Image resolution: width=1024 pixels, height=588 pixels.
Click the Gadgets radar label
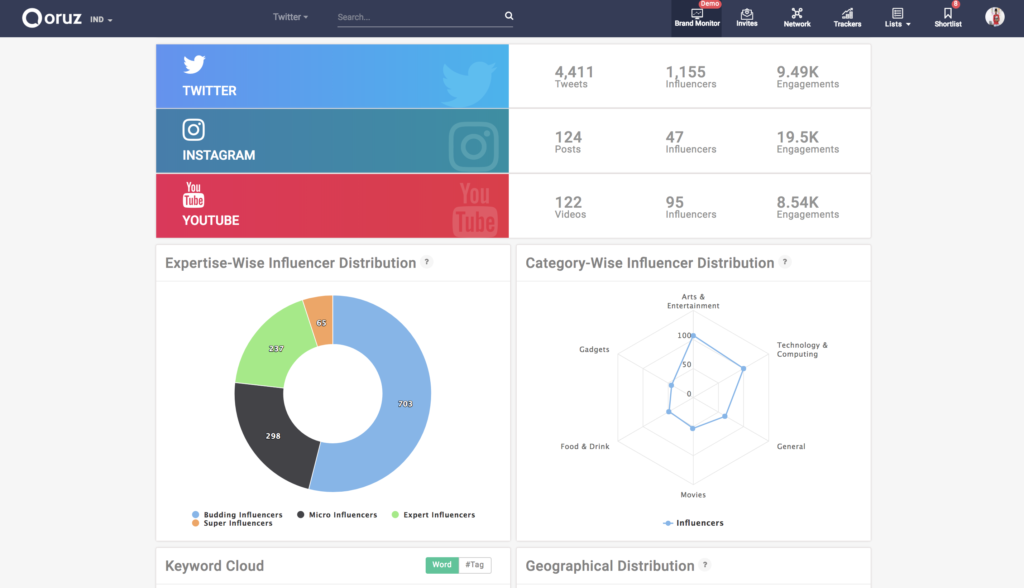coord(594,350)
